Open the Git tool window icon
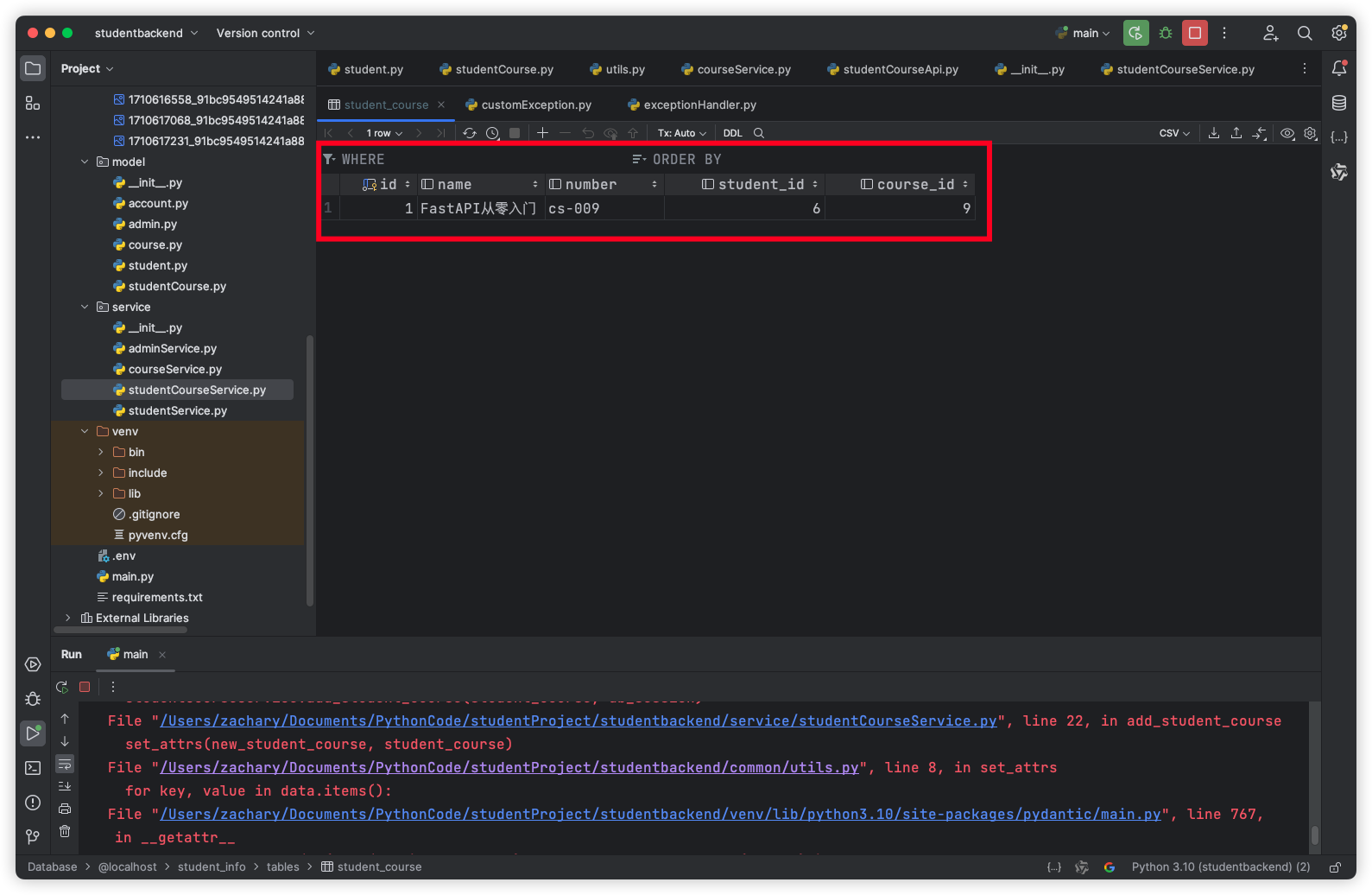Image resolution: width=1372 pixels, height=895 pixels. tap(33, 836)
